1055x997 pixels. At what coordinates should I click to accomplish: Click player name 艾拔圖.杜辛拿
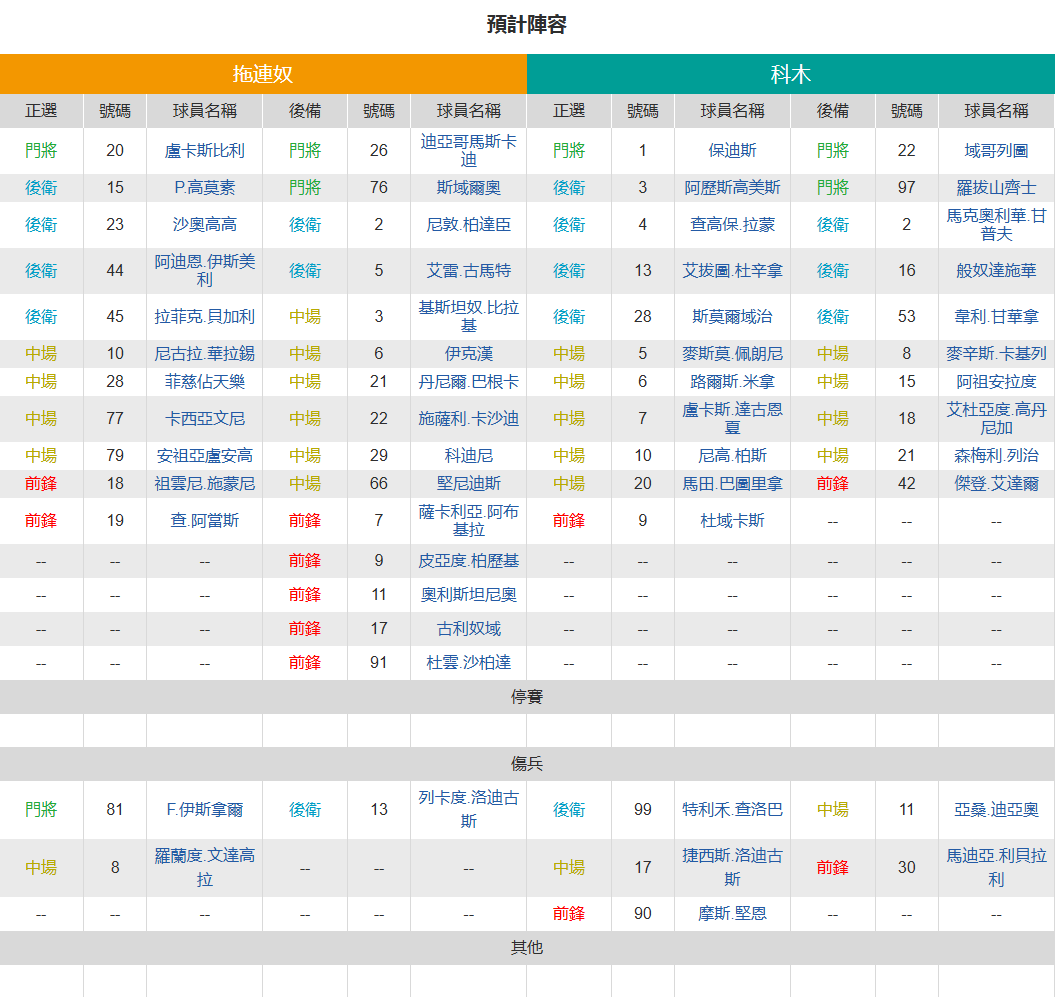732,270
